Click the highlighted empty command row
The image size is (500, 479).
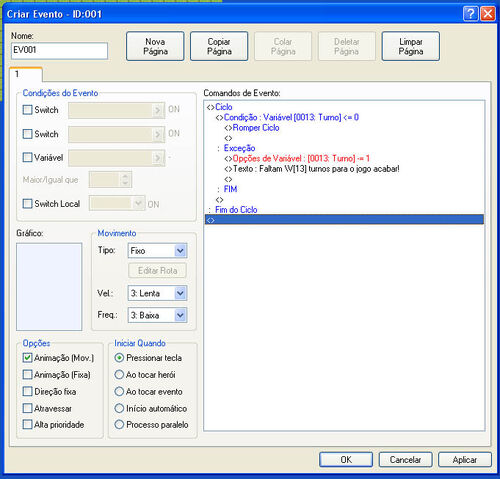tap(344, 219)
